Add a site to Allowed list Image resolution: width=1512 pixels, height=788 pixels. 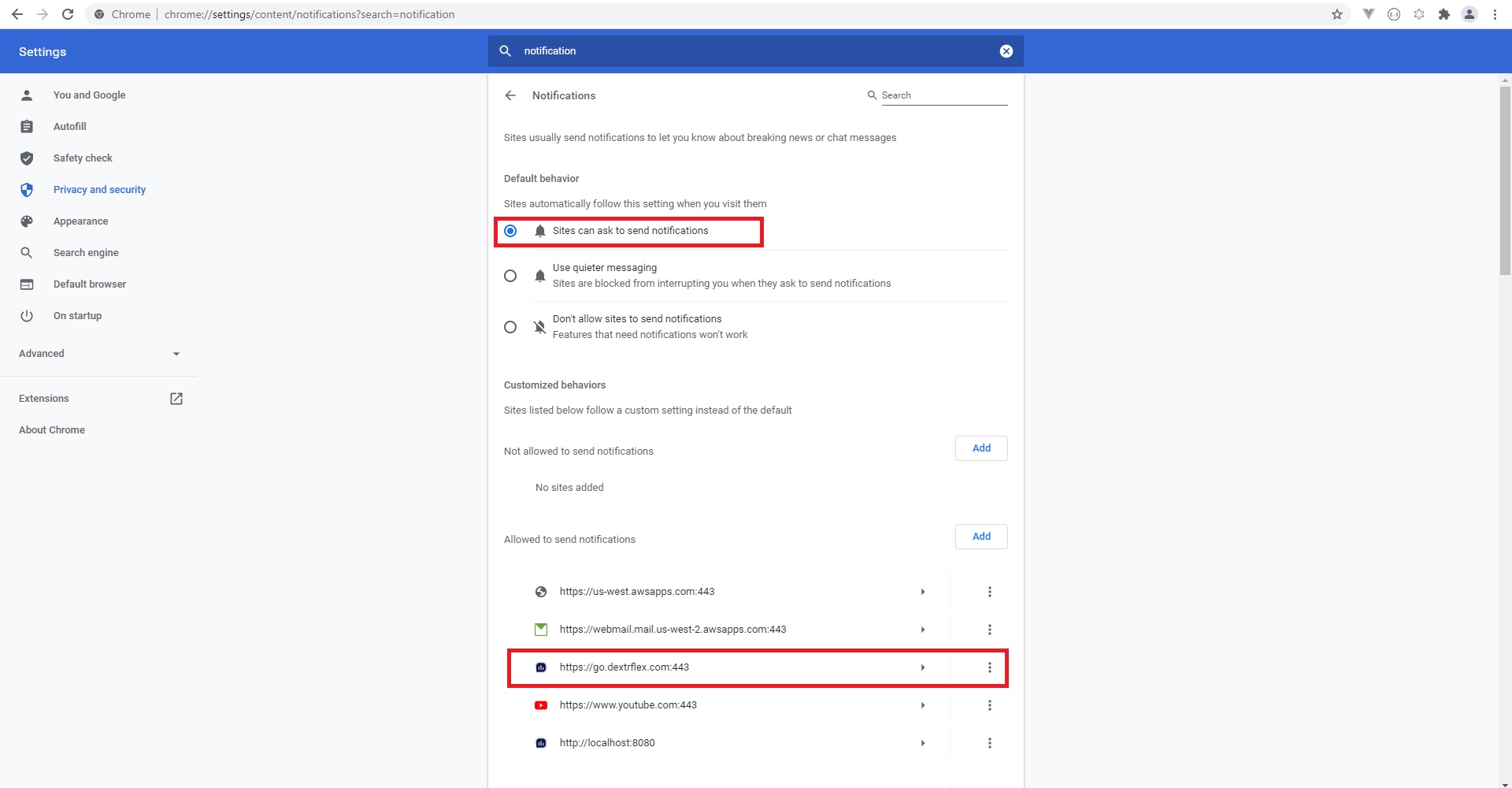[981, 537]
